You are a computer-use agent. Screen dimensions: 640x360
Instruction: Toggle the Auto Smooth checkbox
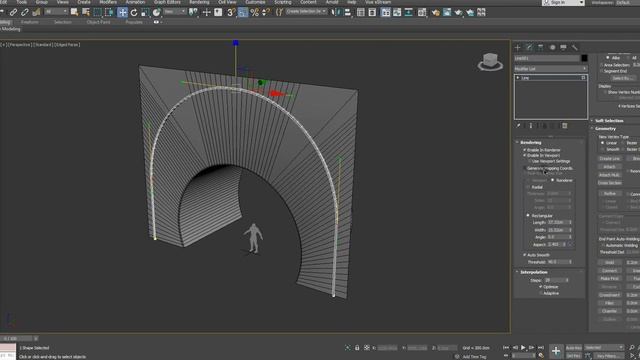[525, 255]
